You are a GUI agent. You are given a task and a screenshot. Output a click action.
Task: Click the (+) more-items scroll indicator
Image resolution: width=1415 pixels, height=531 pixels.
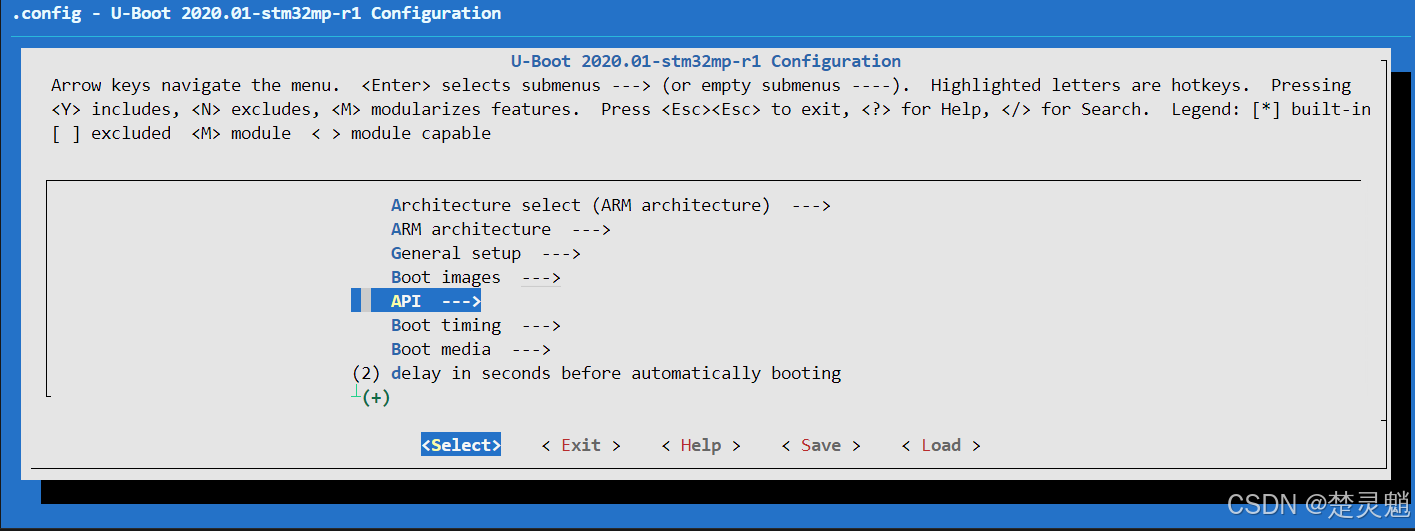(x=376, y=397)
